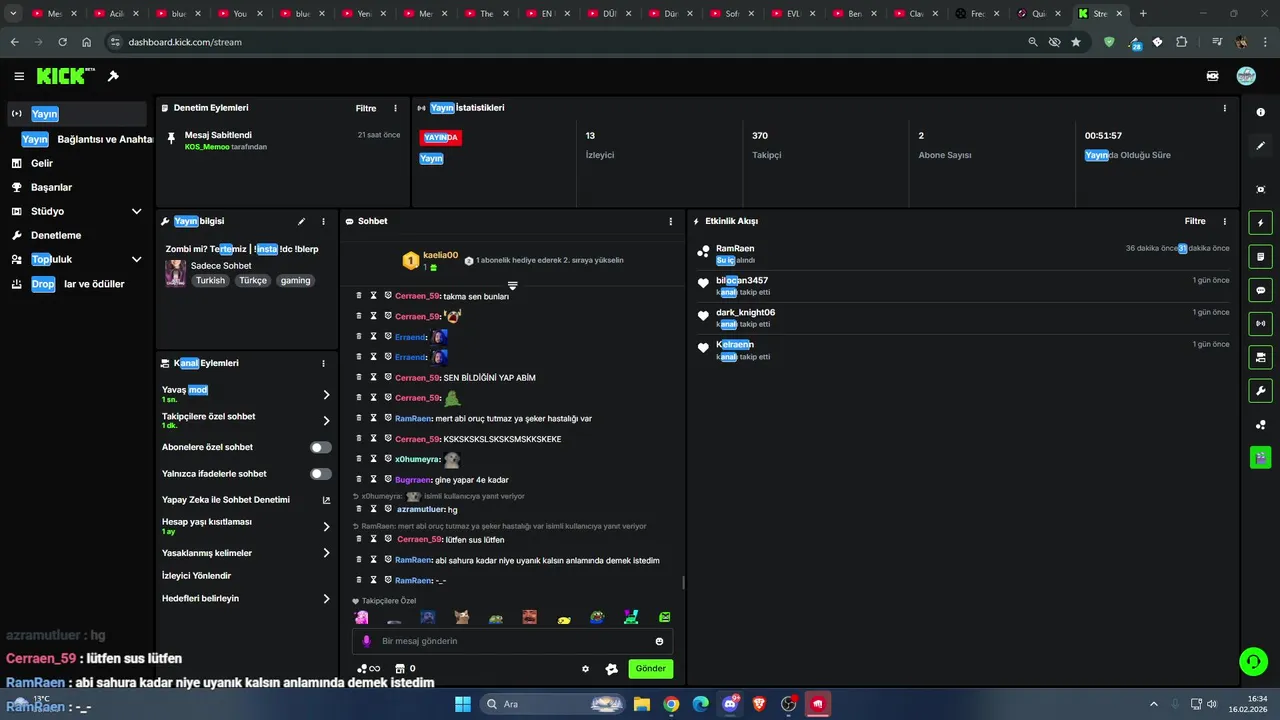Toggle the wrench widget icon in right sidebar
Viewport: 1280px width, 720px height.
click(x=1260, y=391)
